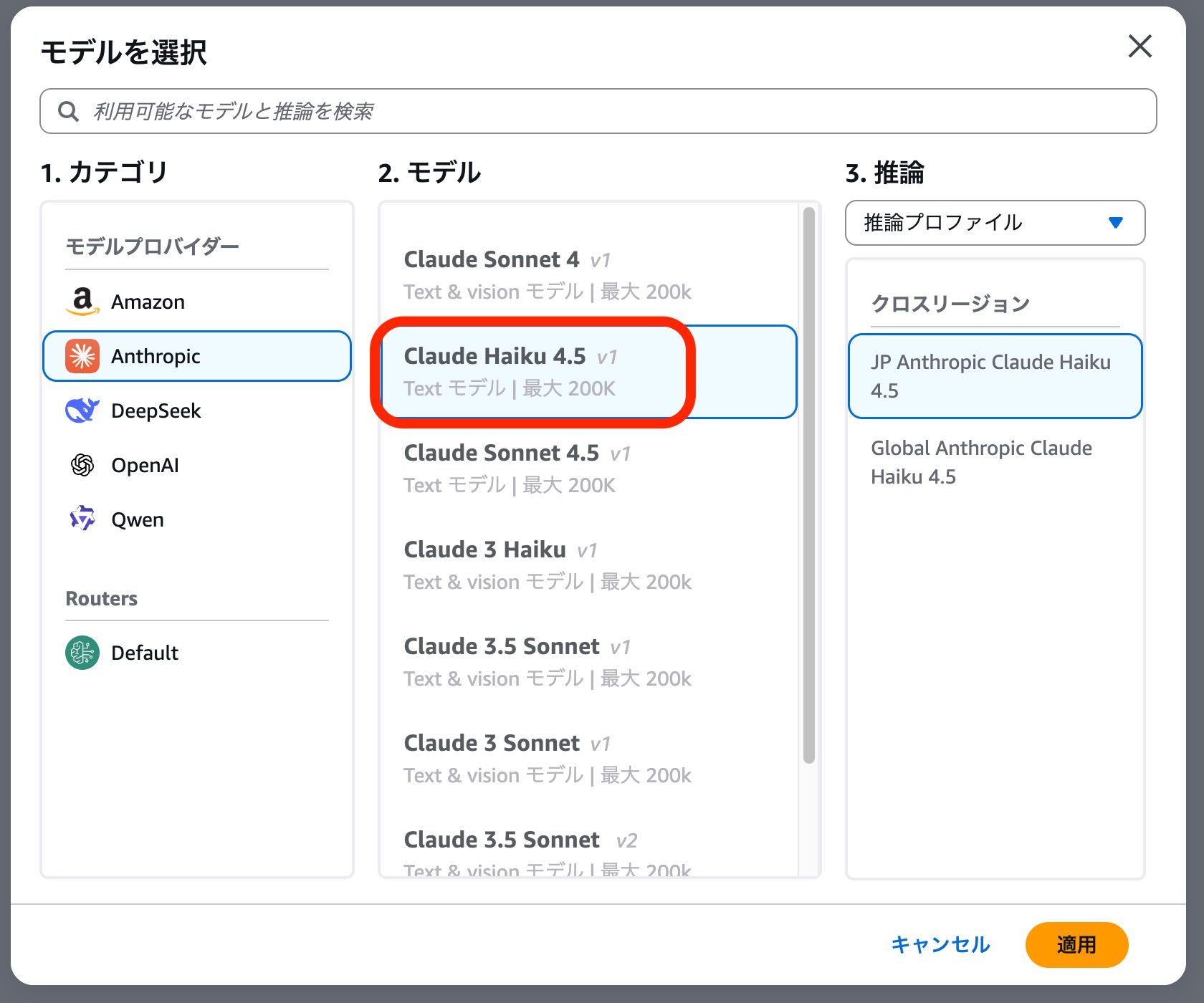Click the model list vertical scrollbar

click(809, 487)
